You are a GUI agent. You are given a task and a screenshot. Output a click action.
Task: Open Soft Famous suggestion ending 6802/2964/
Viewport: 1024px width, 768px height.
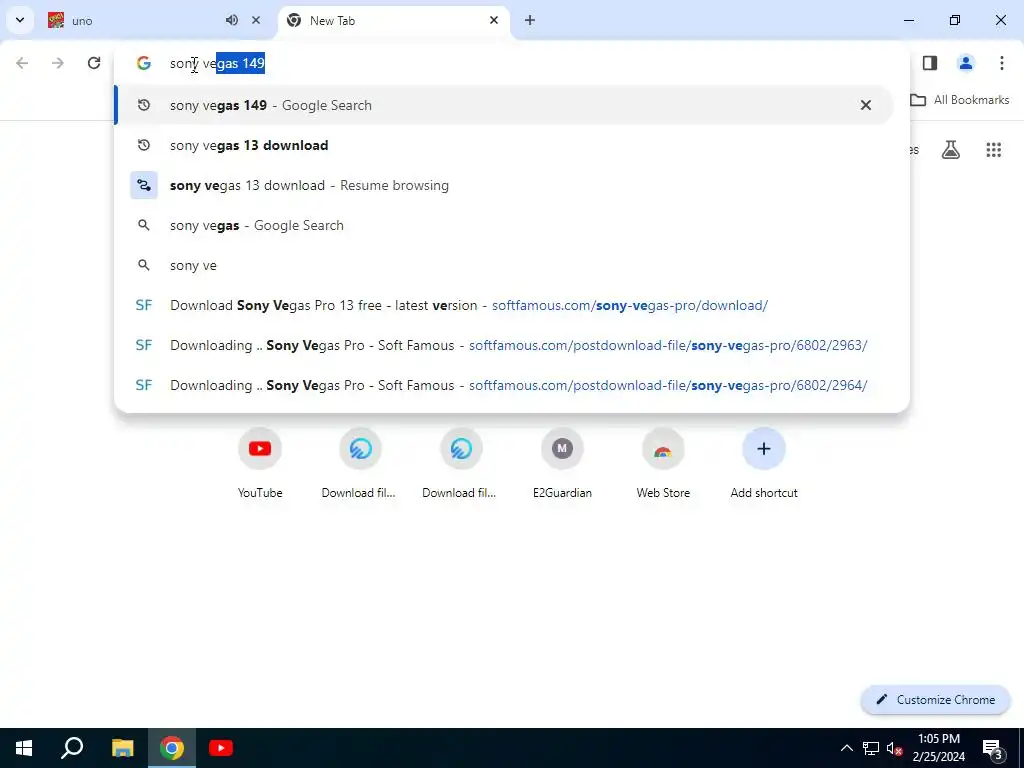504,385
